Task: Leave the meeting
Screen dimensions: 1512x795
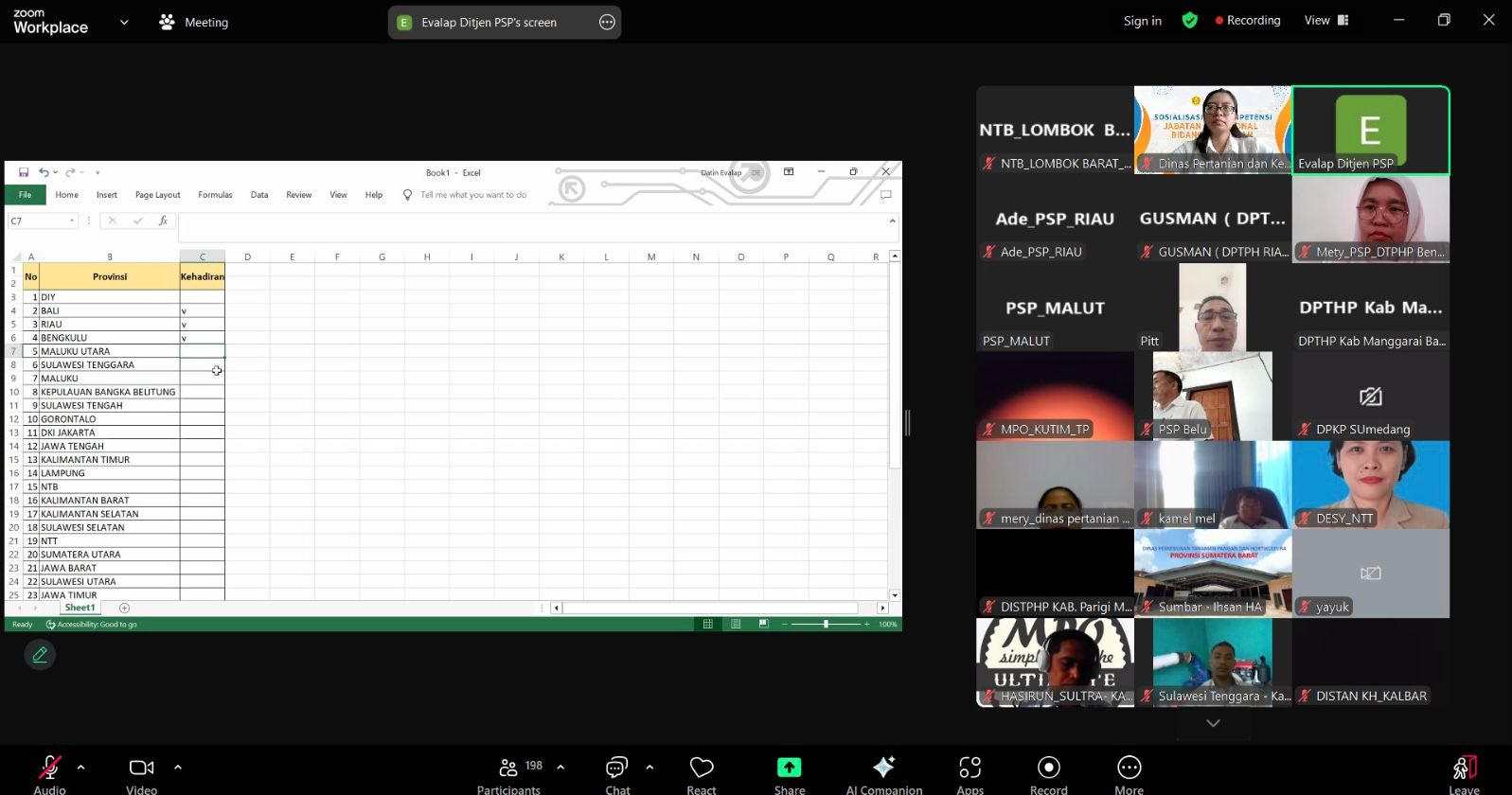Action: [1463, 772]
